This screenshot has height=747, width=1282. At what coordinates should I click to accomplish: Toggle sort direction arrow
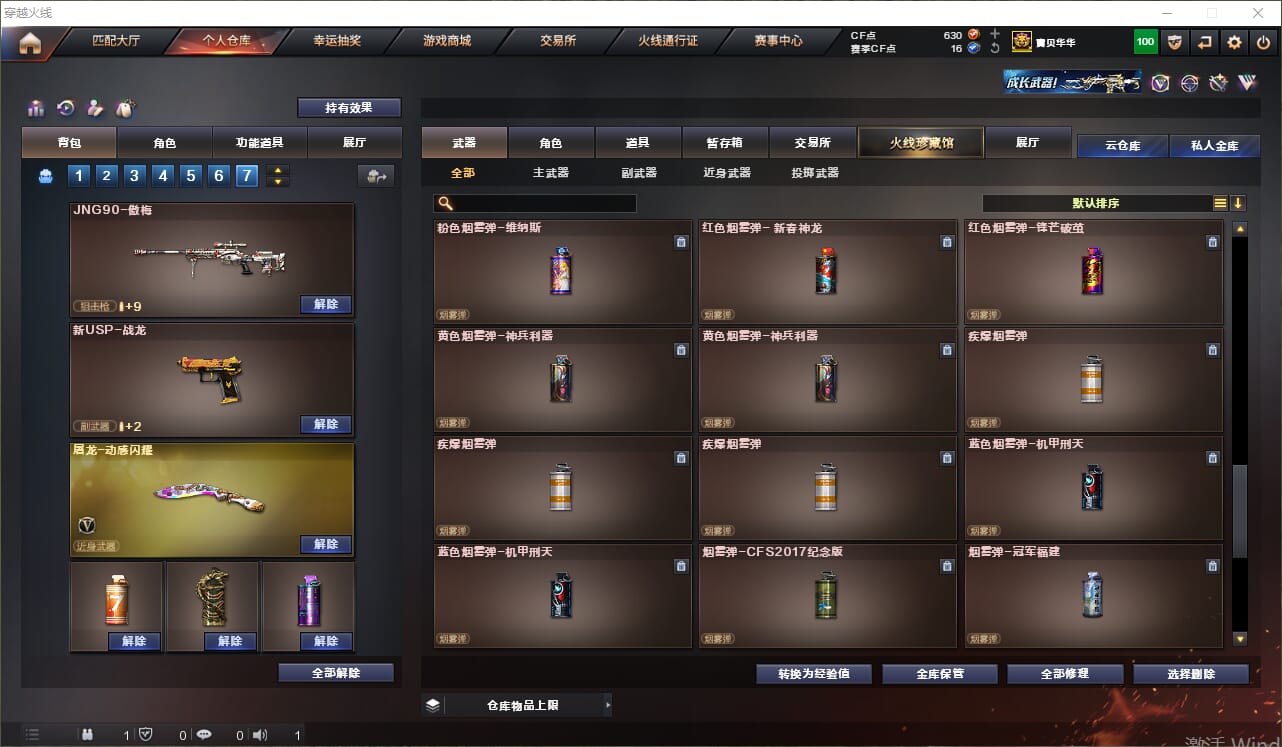click(x=1238, y=203)
